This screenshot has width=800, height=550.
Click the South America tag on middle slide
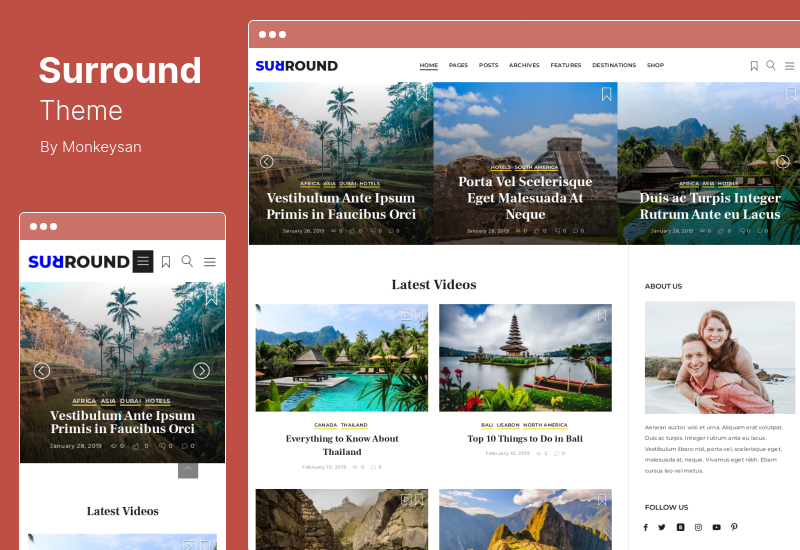[536, 167]
